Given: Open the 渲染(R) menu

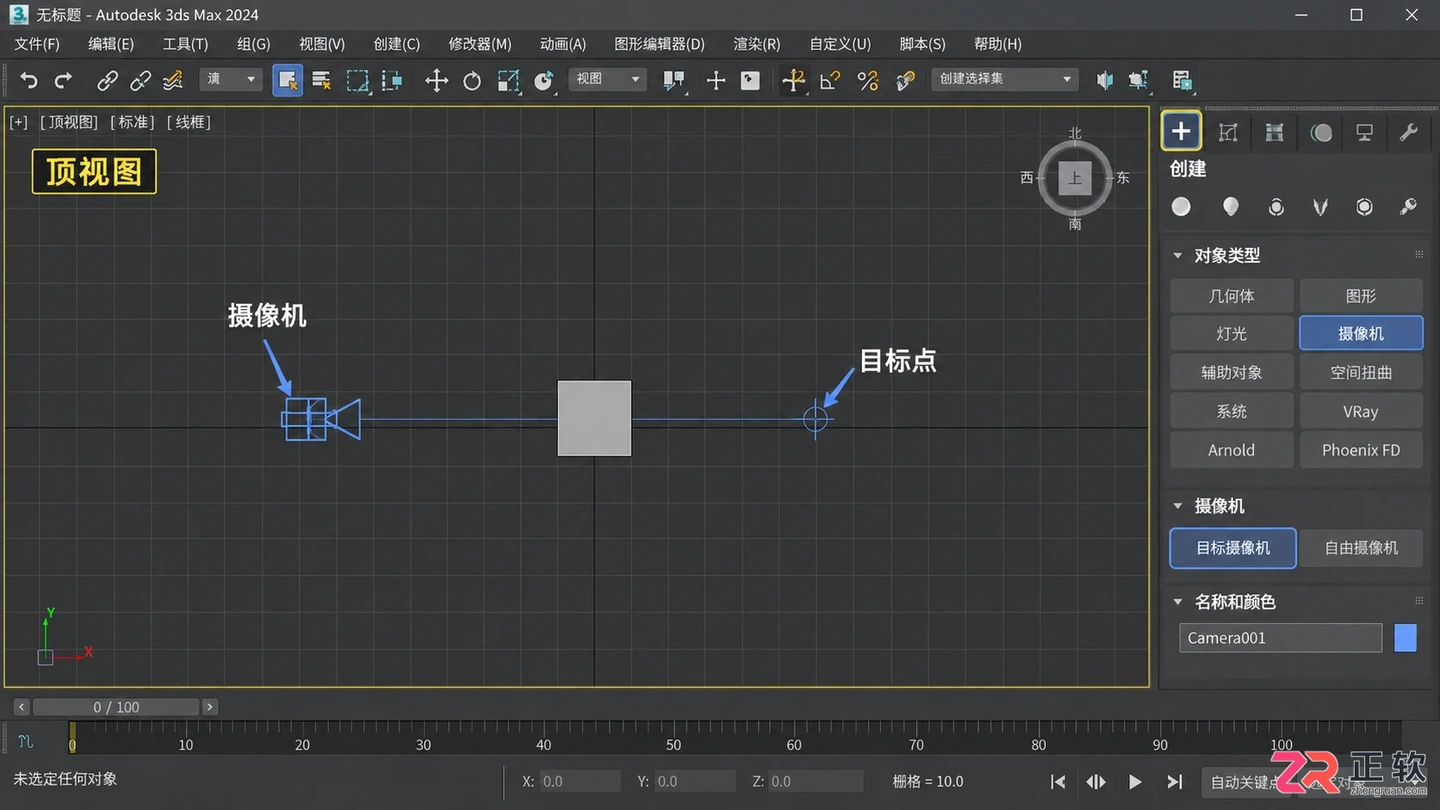Looking at the screenshot, I should (x=757, y=44).
